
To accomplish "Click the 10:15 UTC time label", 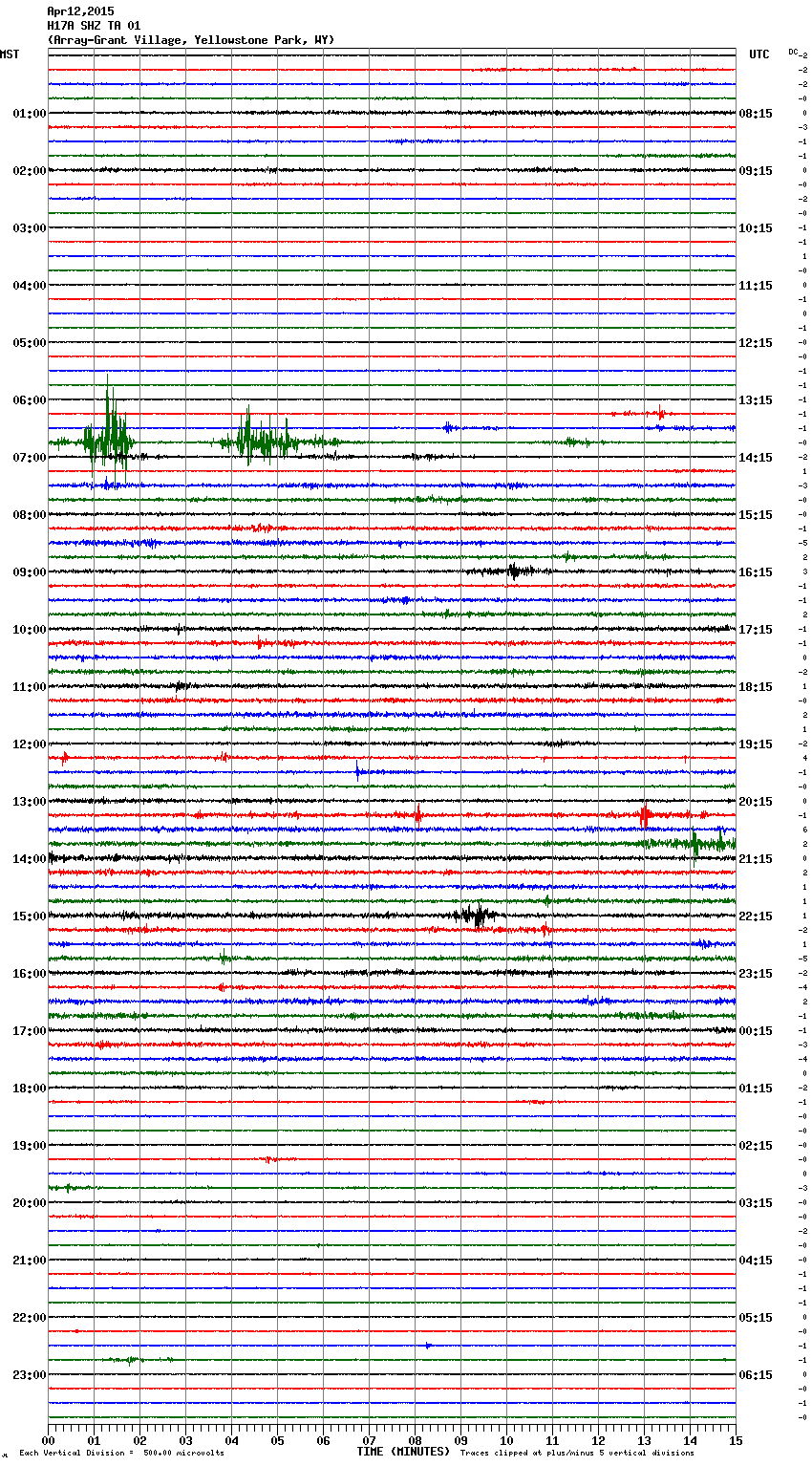I will pos(756,228).
